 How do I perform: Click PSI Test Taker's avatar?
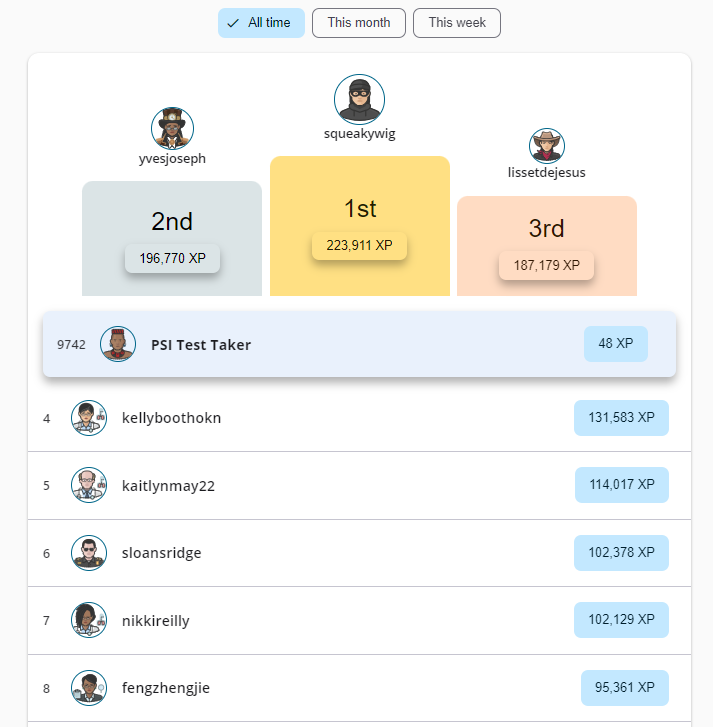click(118, 344)
